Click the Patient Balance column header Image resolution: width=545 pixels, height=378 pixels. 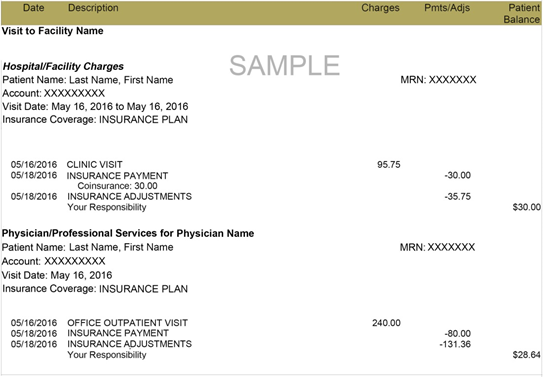point(522,14)
